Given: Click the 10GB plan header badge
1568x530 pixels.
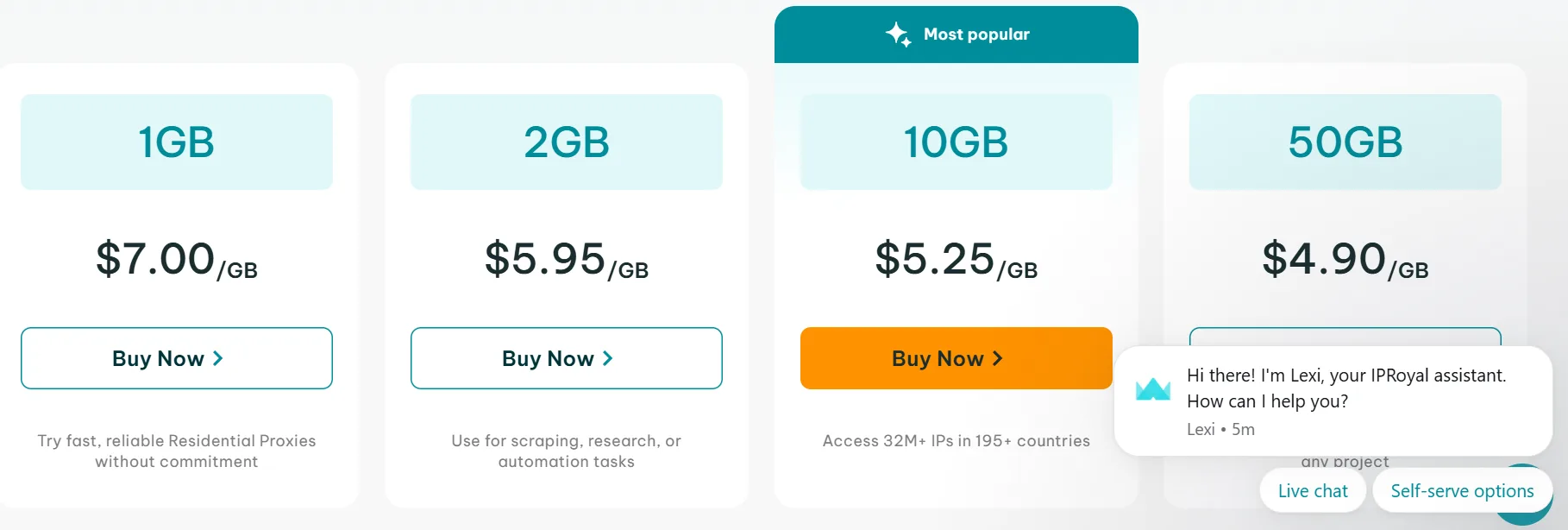Looking at the screenshot, I should coord(956,141).
